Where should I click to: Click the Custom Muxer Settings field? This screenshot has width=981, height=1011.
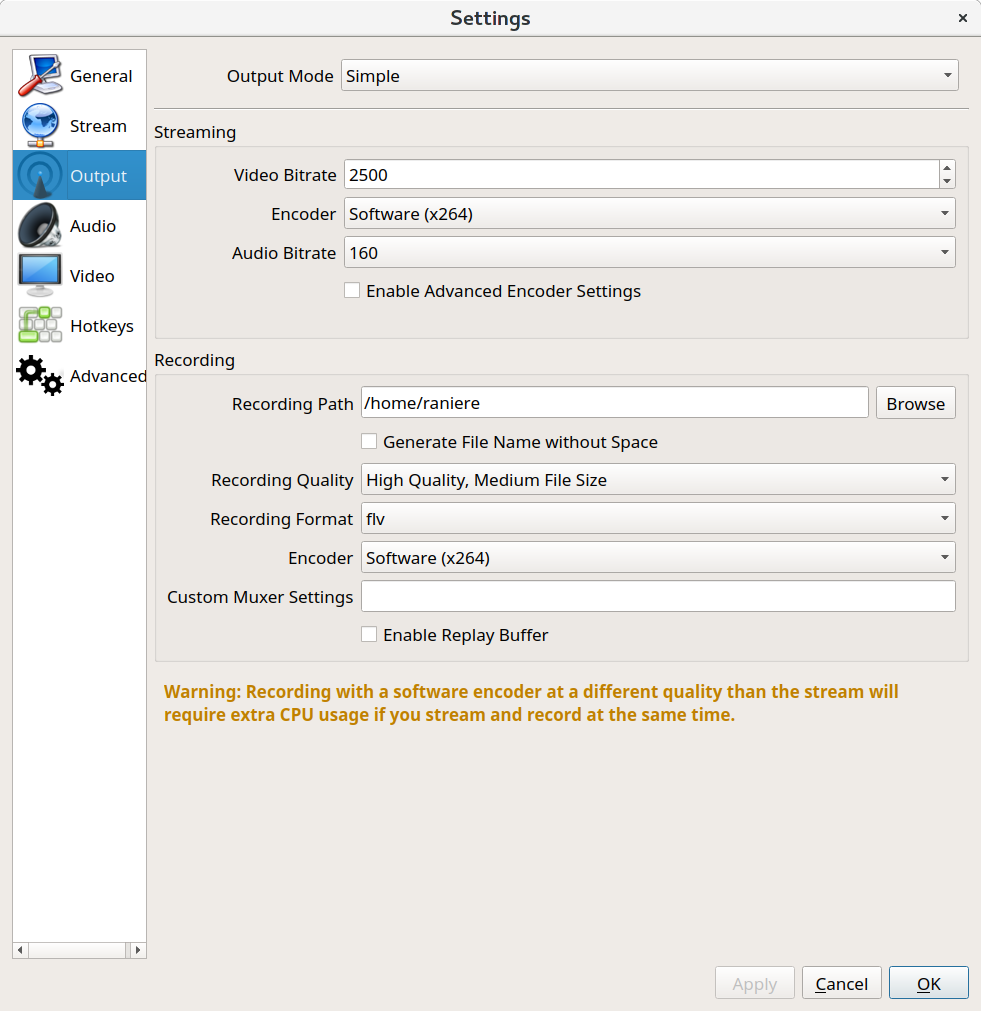658,597
